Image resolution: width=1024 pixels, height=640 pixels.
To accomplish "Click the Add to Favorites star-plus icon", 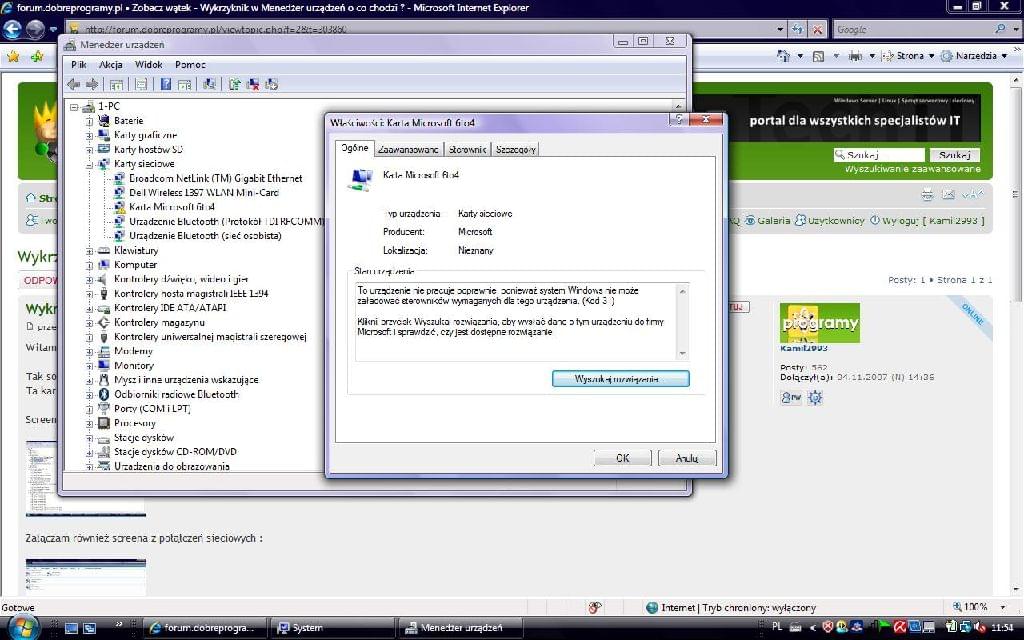I will (x=37, y=56).
